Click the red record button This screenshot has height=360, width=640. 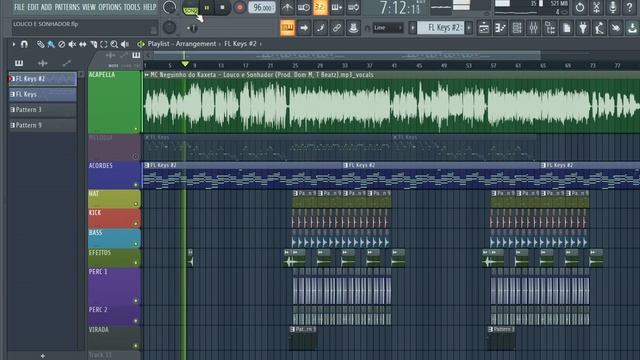[240, 7]
